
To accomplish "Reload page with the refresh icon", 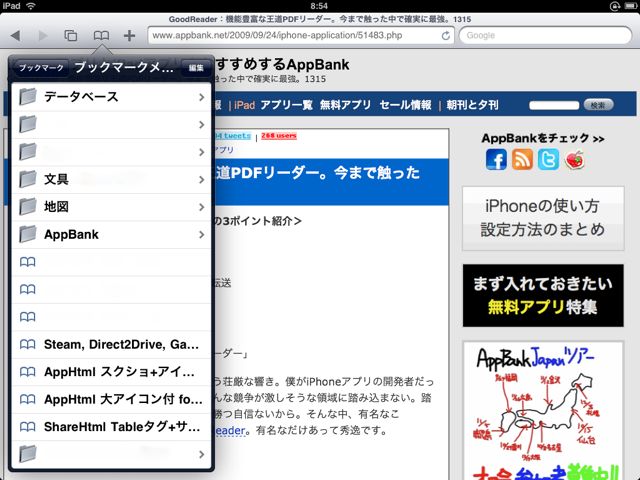I will [x=446, y=36].
